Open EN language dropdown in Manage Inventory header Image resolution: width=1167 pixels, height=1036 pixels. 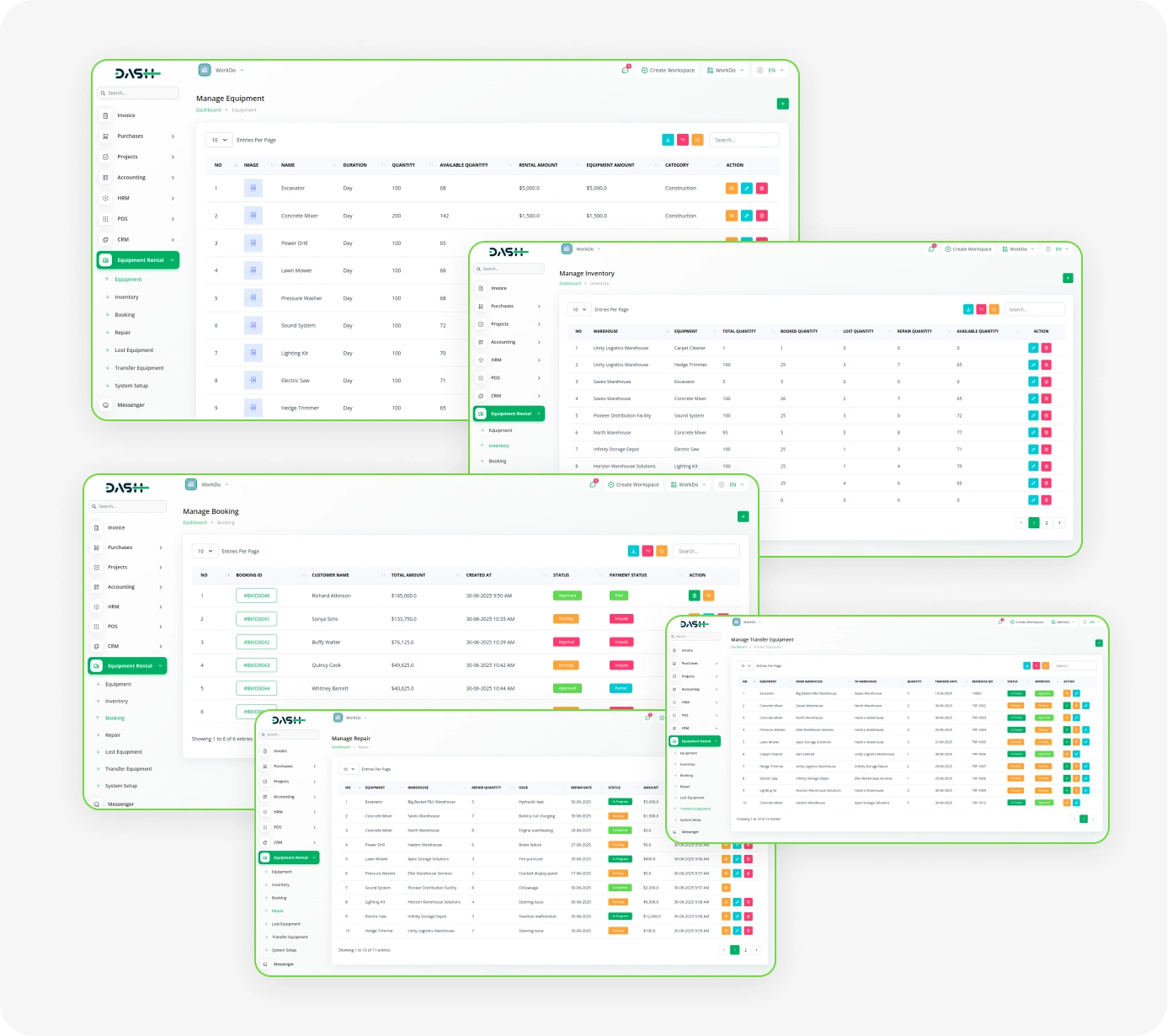coord(1058,249)
